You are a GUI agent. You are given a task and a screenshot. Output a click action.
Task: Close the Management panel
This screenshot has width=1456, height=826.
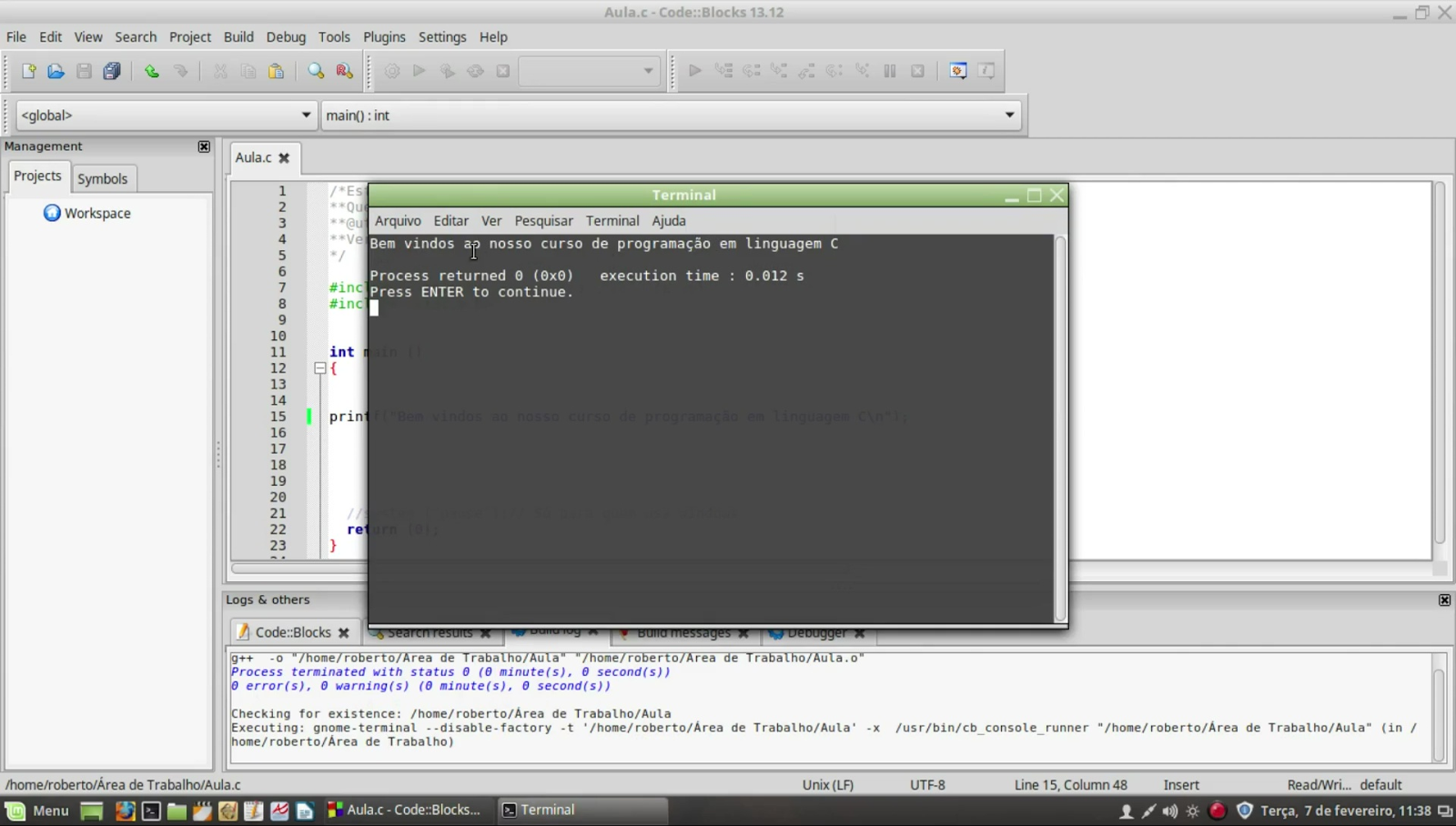click(204, 146)
